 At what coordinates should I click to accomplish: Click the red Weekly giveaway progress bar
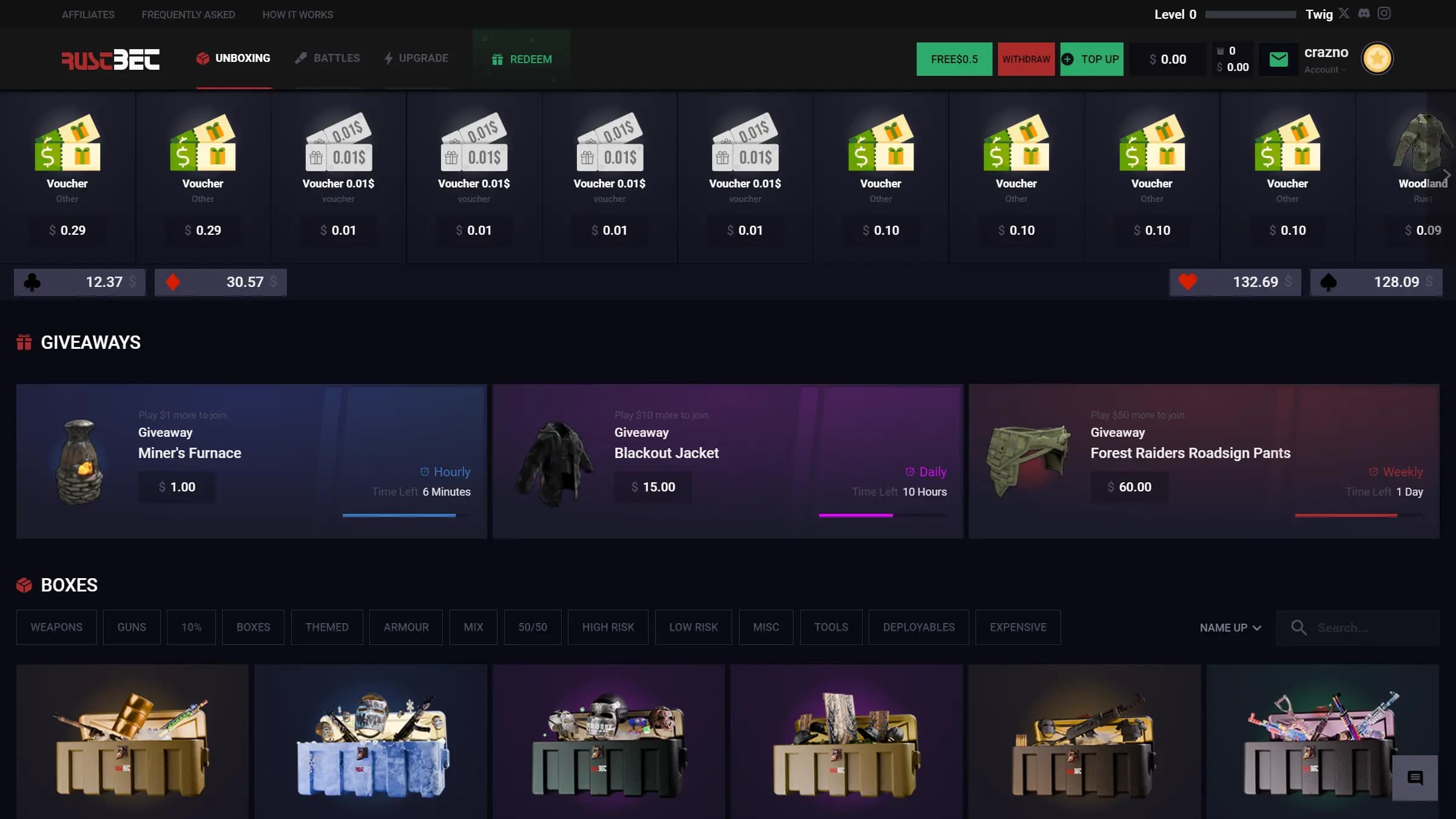tap(1359, 515)
